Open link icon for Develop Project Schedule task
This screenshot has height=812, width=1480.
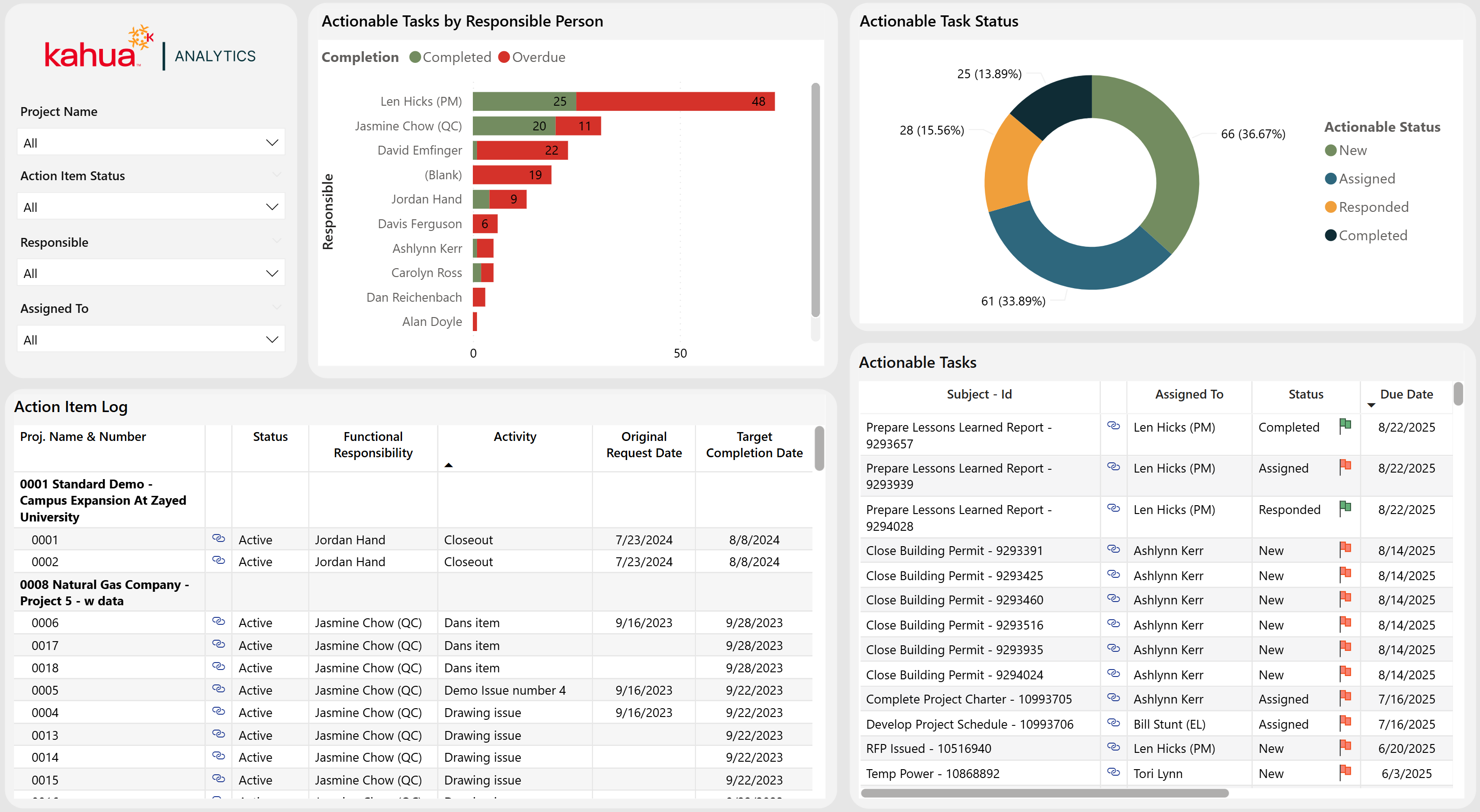coord(1113,723)
